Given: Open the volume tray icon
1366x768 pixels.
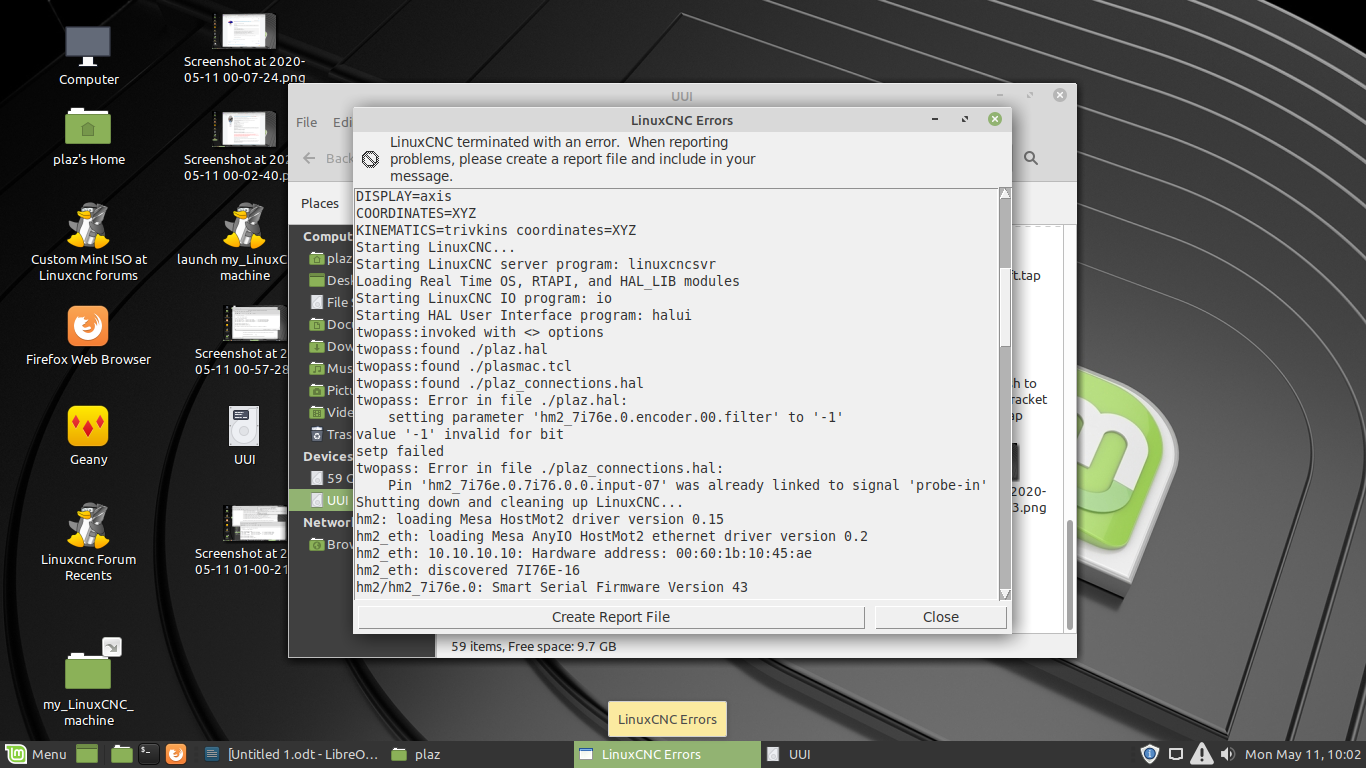Looking at the screenshot, I should click(x=1228, y=754).
